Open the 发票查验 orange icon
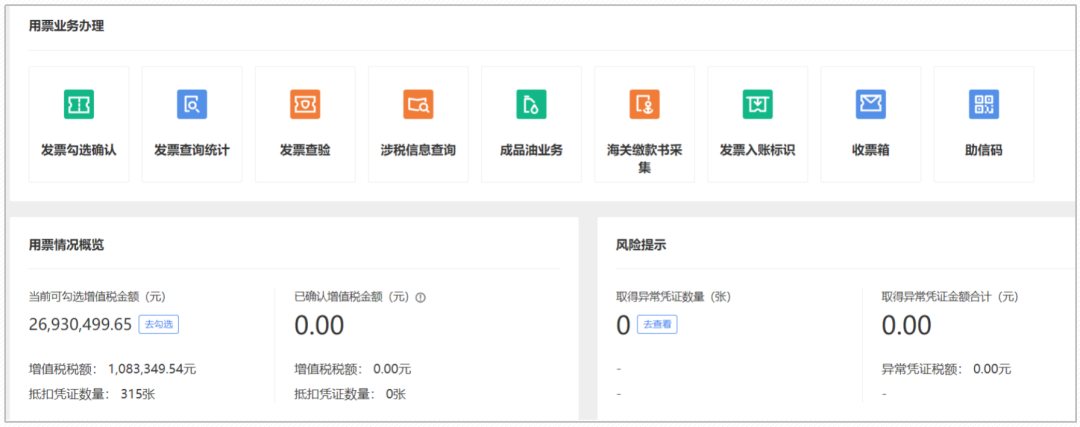 (x=305, y=104)
